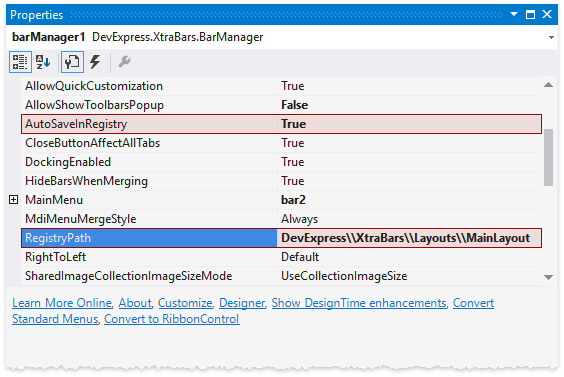Select the HideBarsWhenMerging property
This screenshot has width=564, height=377.
point(149,181)
